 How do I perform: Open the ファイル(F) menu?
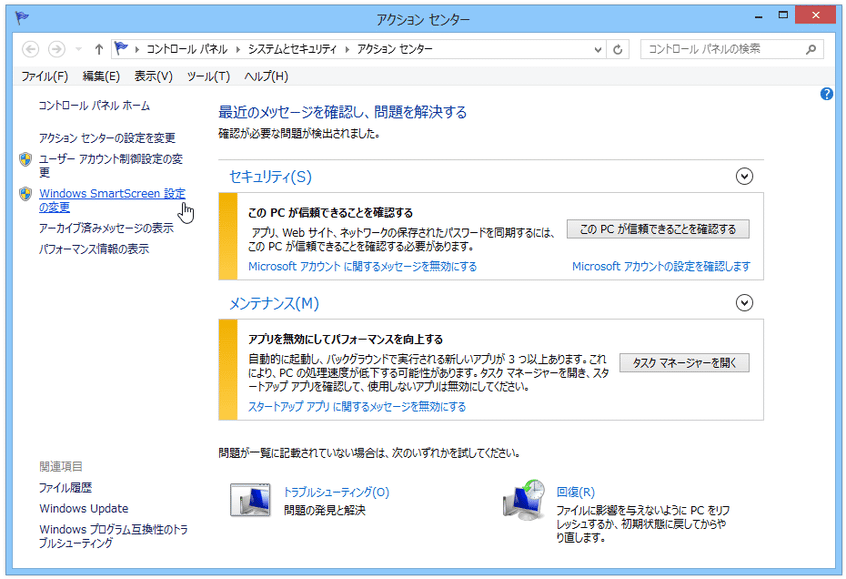coord(44,77)
